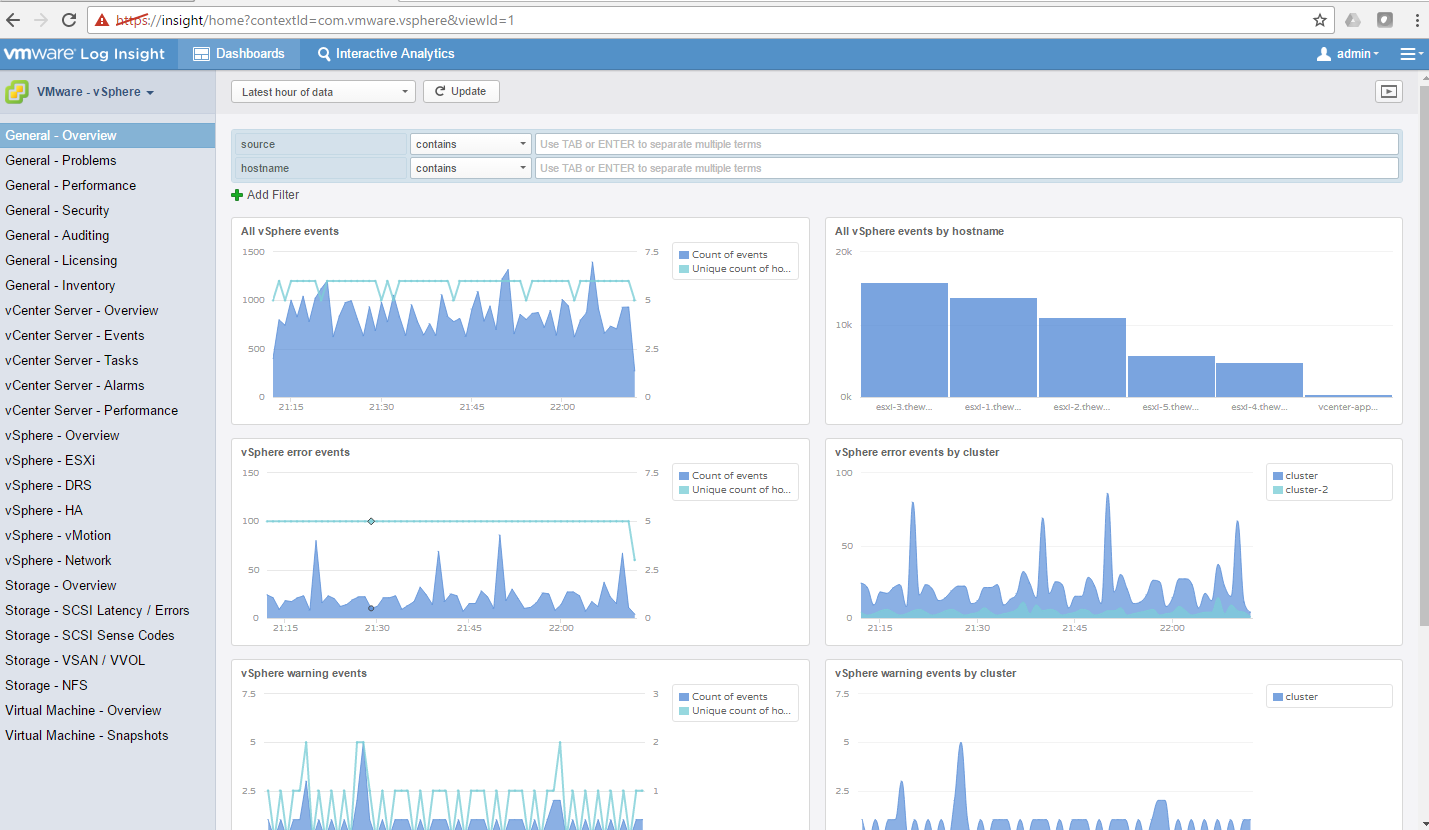Open the Storage - SCSI Sense Codes dashboard

coord(90,635)
